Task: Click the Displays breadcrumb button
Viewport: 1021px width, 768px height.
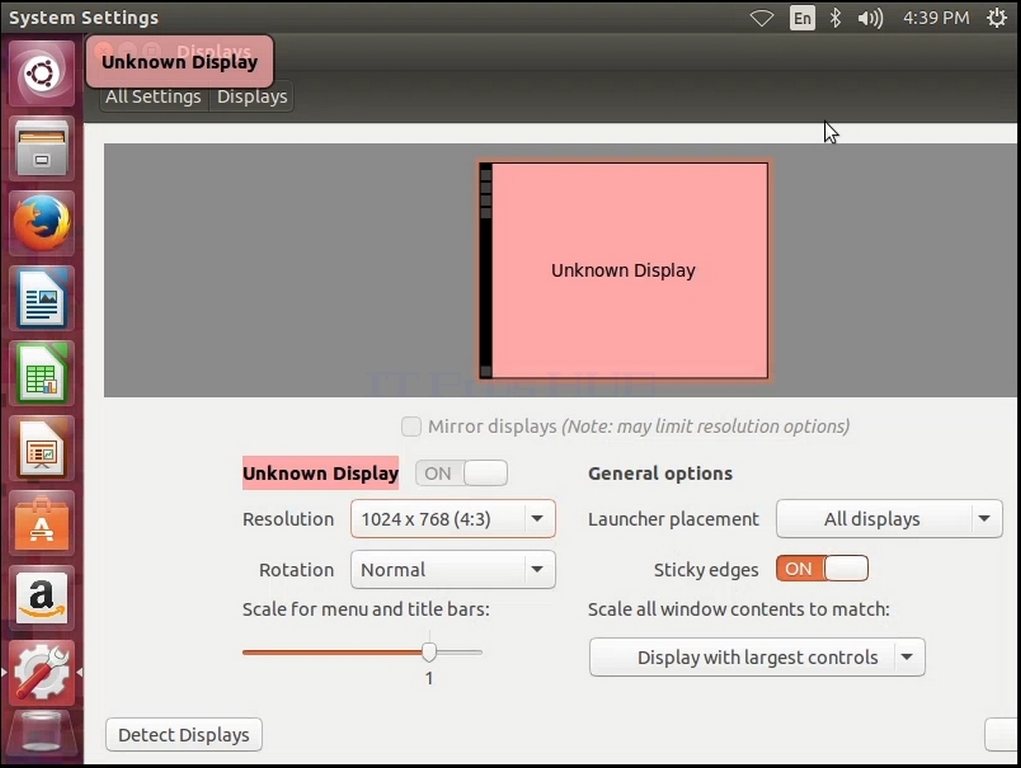Action: coord(252,96)
